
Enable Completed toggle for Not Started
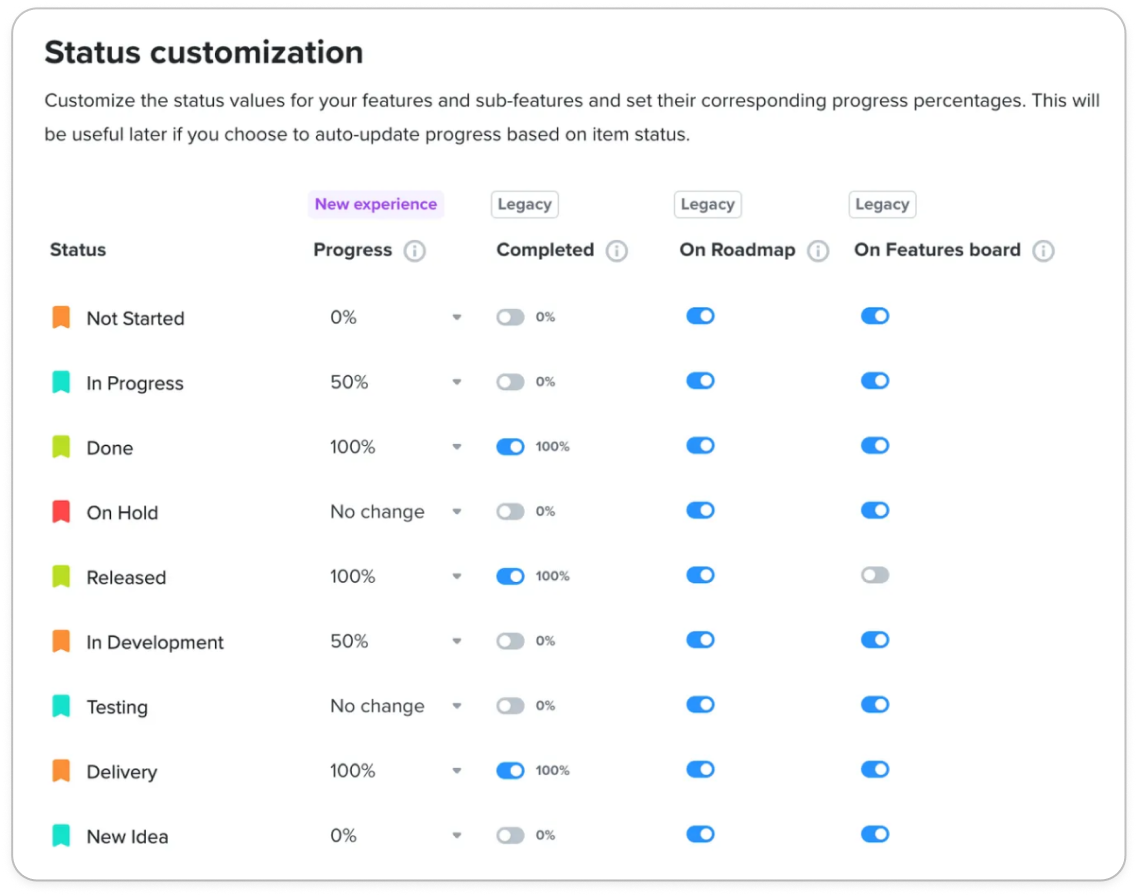[510, 317]
